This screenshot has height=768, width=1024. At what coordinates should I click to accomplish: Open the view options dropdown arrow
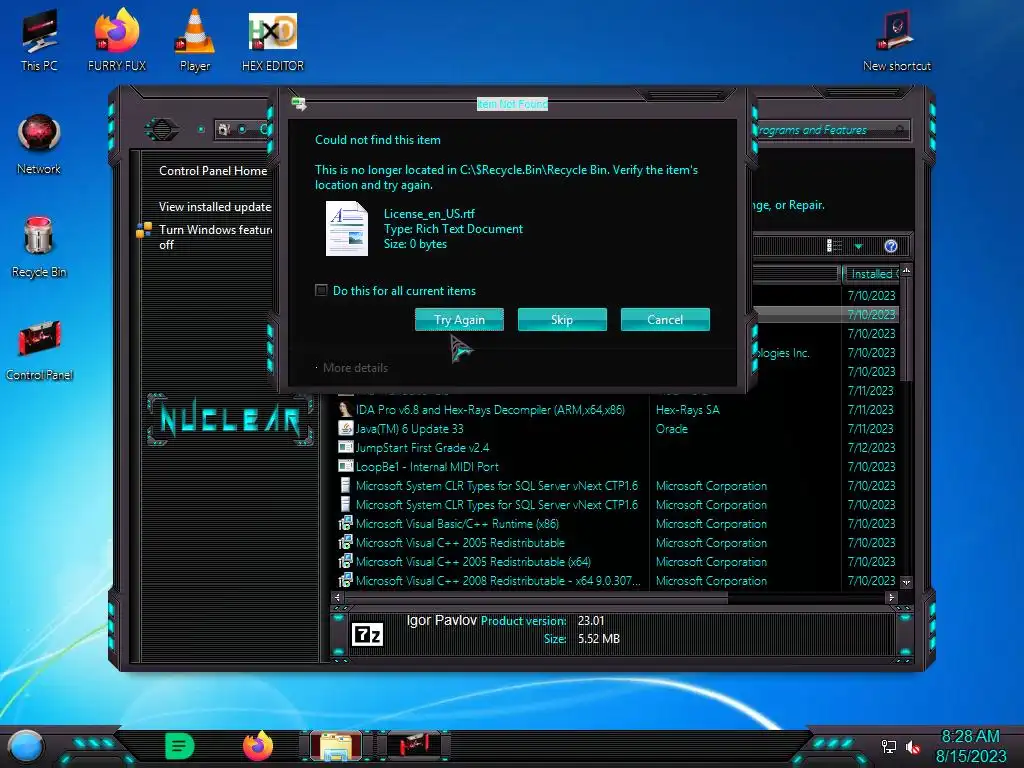(859, 246)
